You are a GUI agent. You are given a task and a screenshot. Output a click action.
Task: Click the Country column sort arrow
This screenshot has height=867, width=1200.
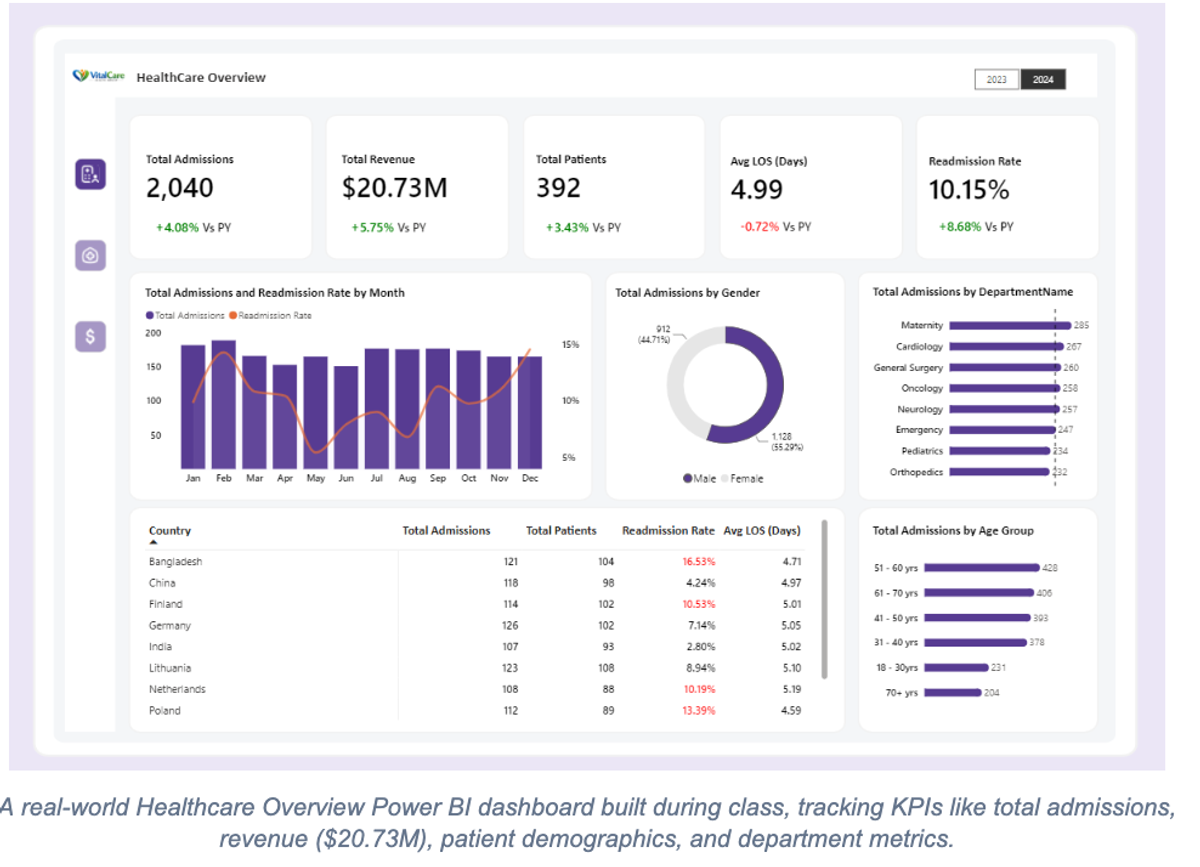click(x=153, y=542)
